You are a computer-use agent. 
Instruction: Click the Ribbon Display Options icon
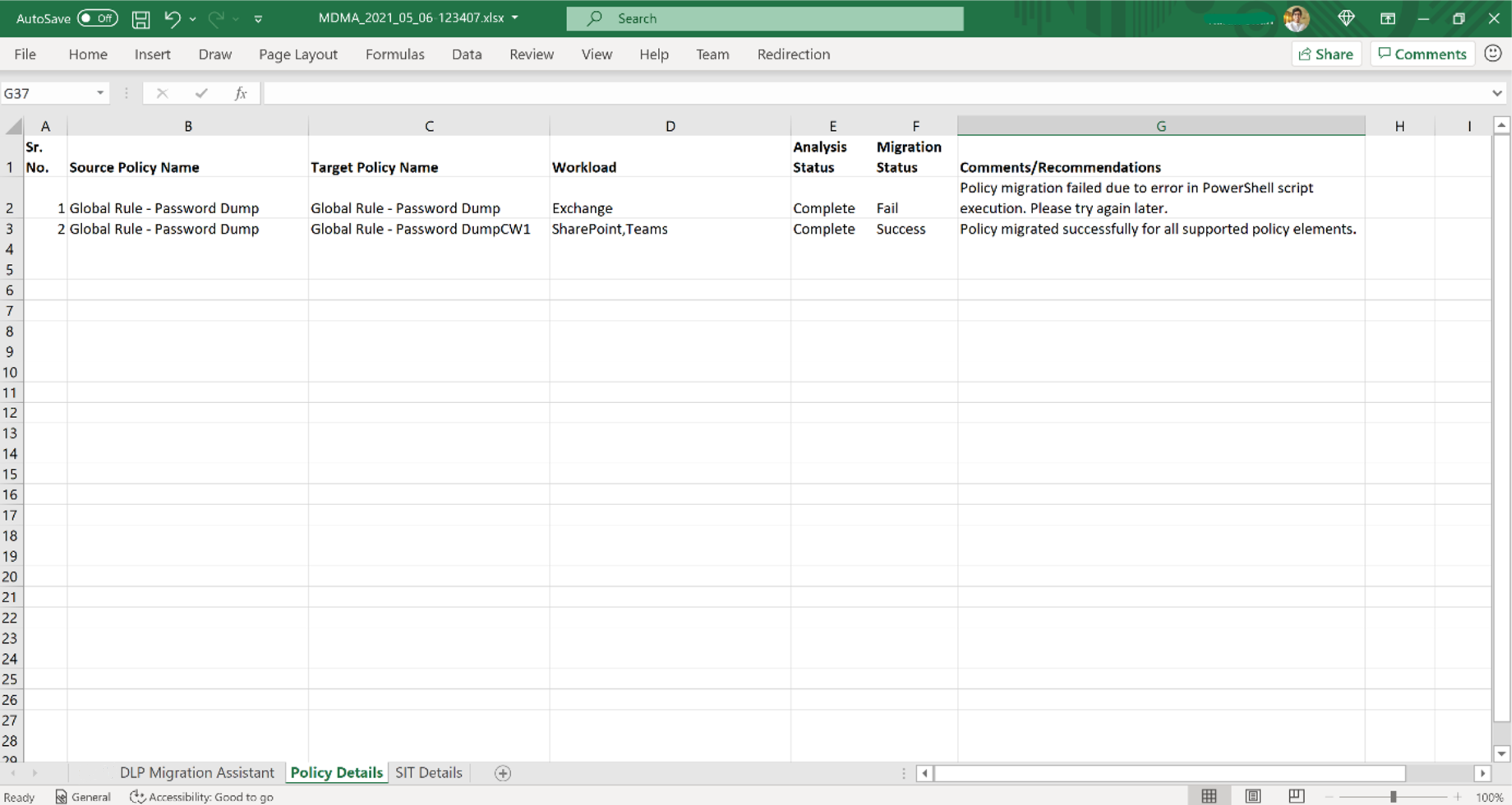(1387, 18)
